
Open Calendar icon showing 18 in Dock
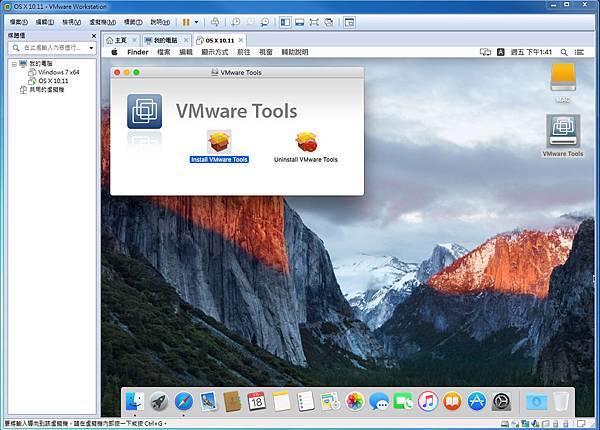click(x=256, y=402)
